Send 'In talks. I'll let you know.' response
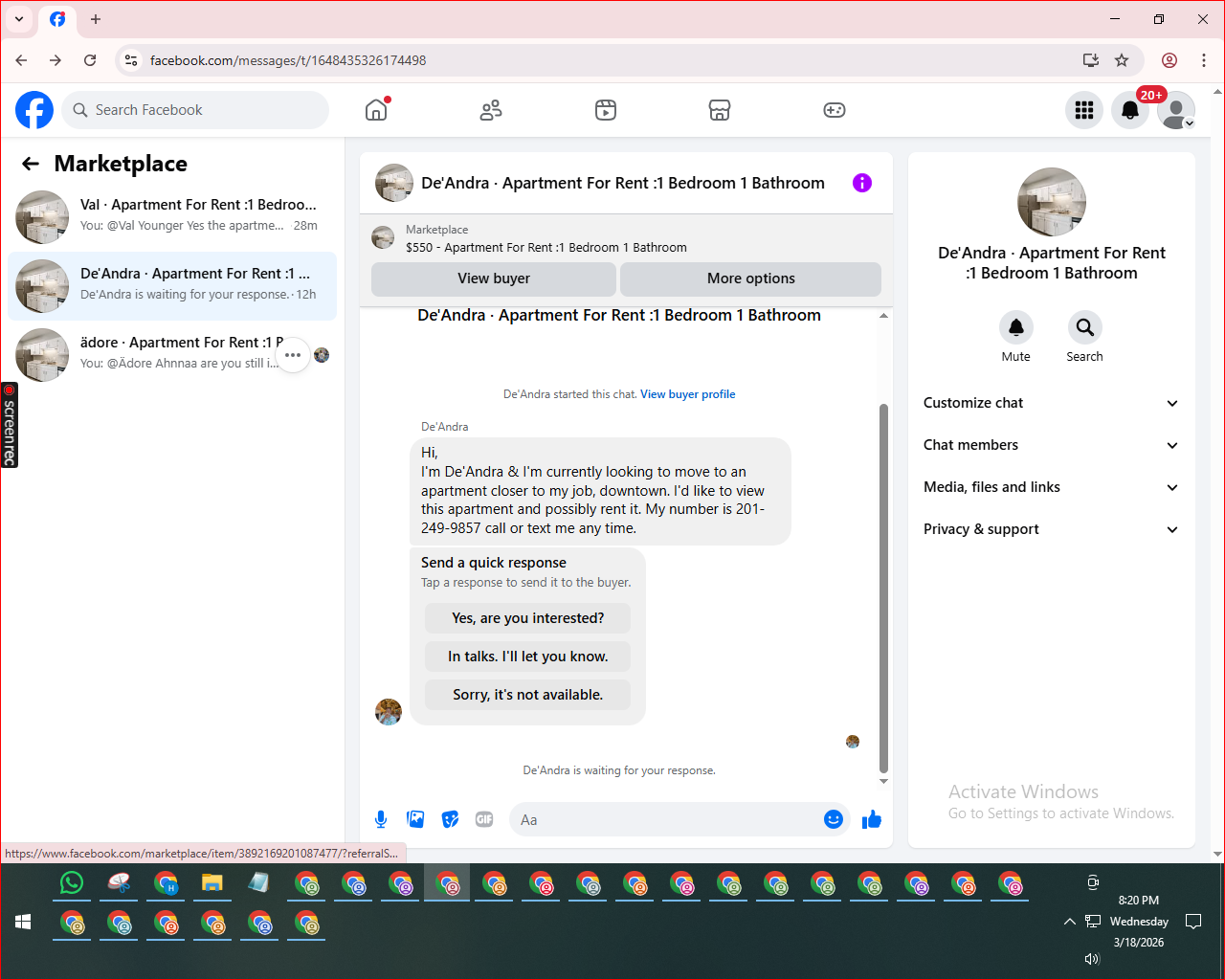The width and height of the screenshot is (1225, 980). coord(528,657)
